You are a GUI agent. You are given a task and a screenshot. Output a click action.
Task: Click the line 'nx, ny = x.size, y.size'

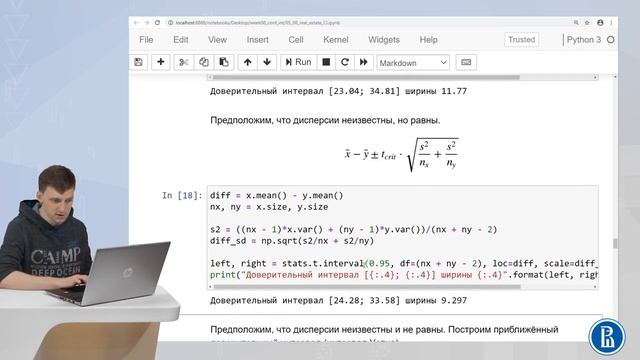coord(269,207)
